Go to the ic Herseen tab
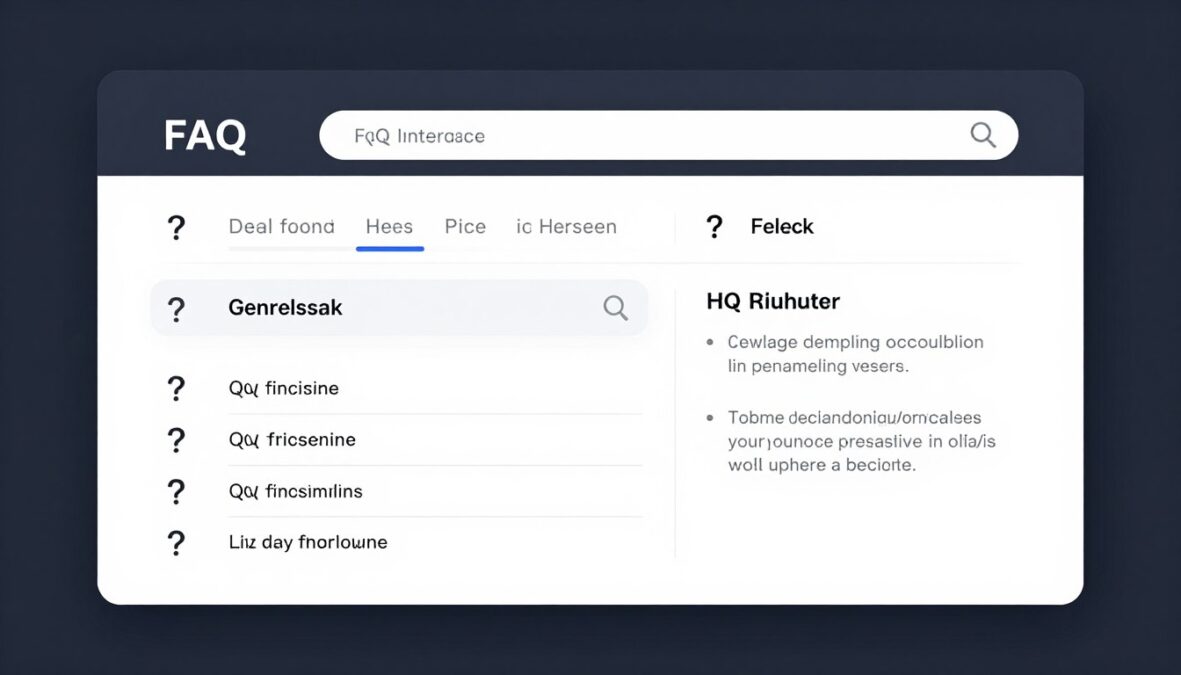The width and height of the screenshot is (1181, 675). tap(566, 227)
